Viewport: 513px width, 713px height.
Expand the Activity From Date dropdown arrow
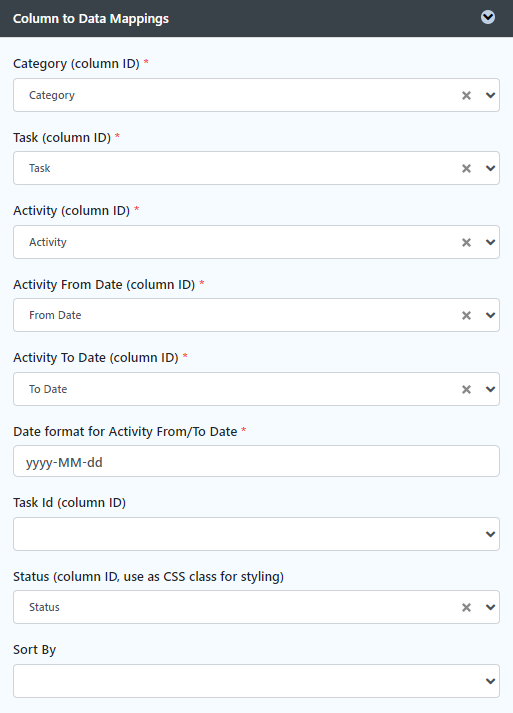(490, 316)
